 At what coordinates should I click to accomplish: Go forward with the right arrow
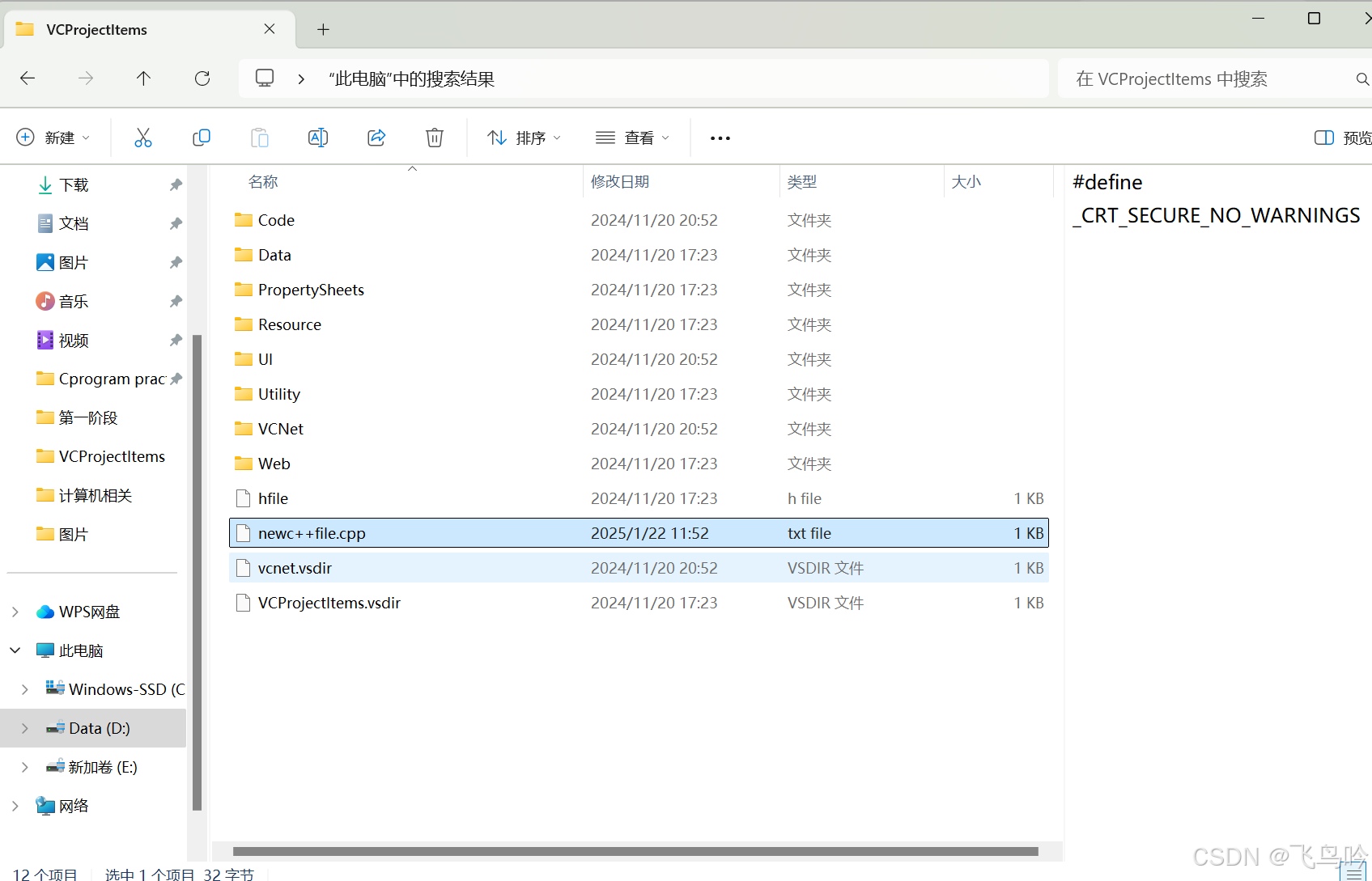coord(86,78)
